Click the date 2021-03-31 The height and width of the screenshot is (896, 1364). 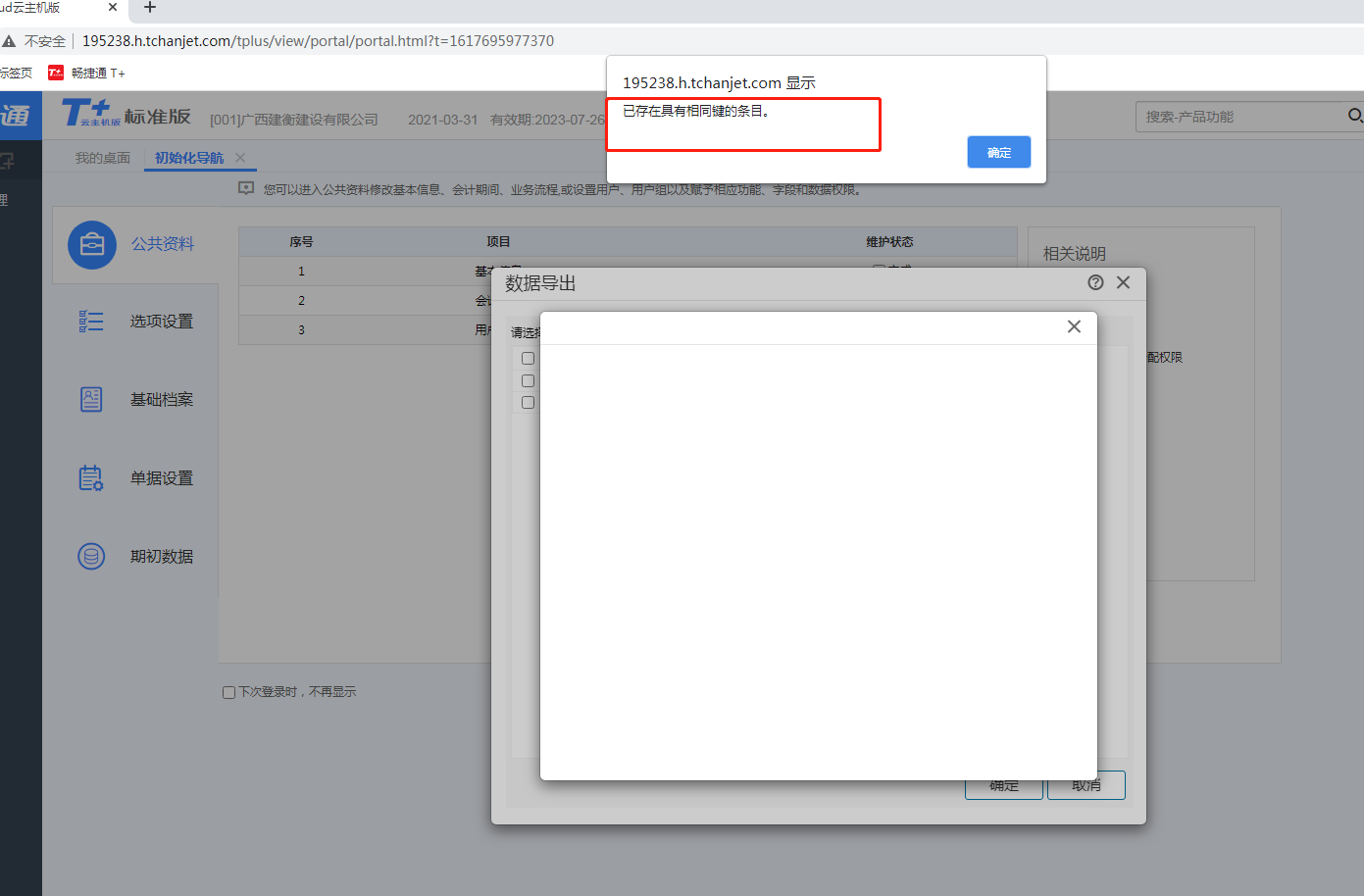tap(442, 120)
